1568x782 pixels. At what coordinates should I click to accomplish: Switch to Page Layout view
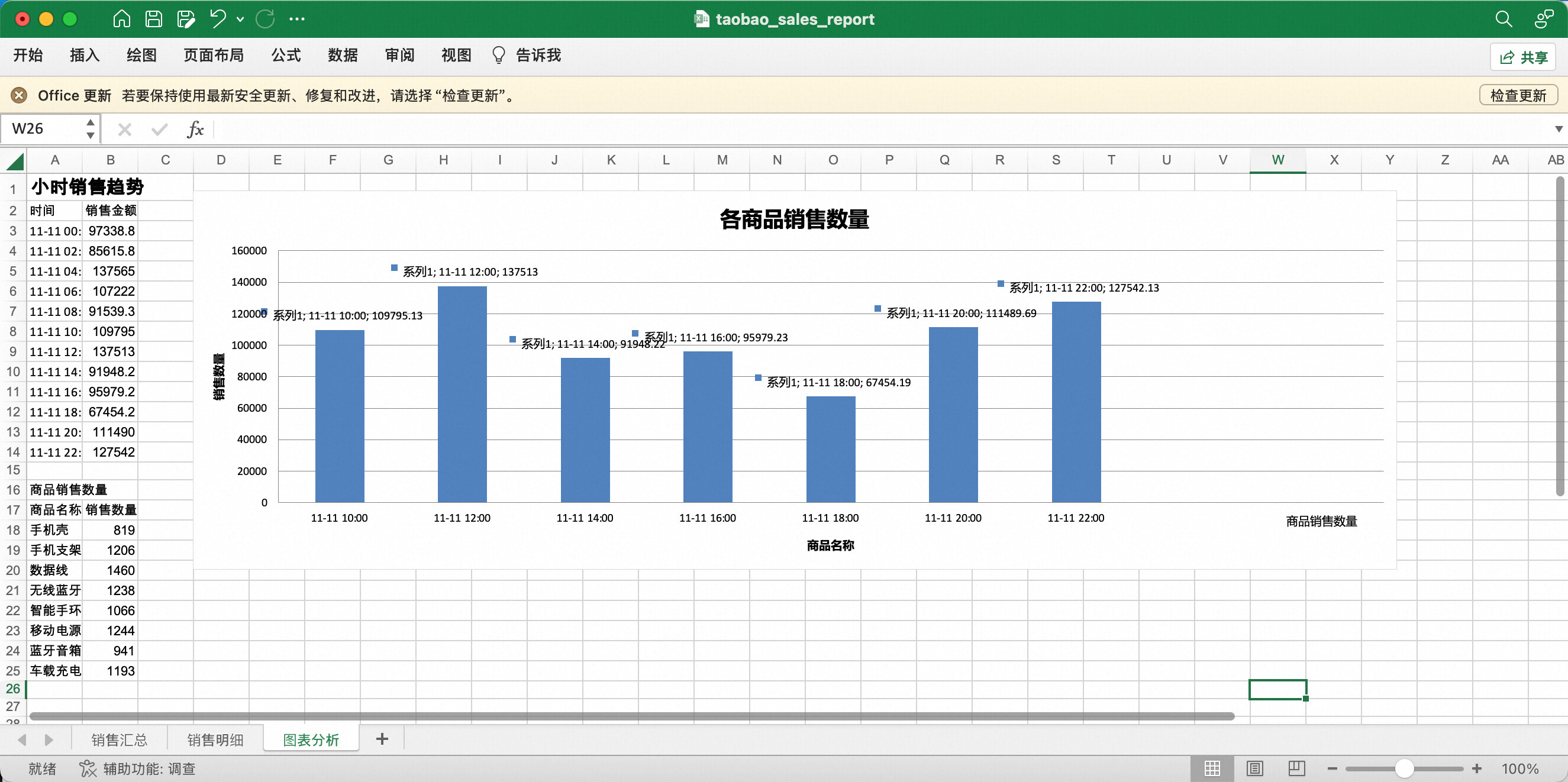[x=1254, y=768]
